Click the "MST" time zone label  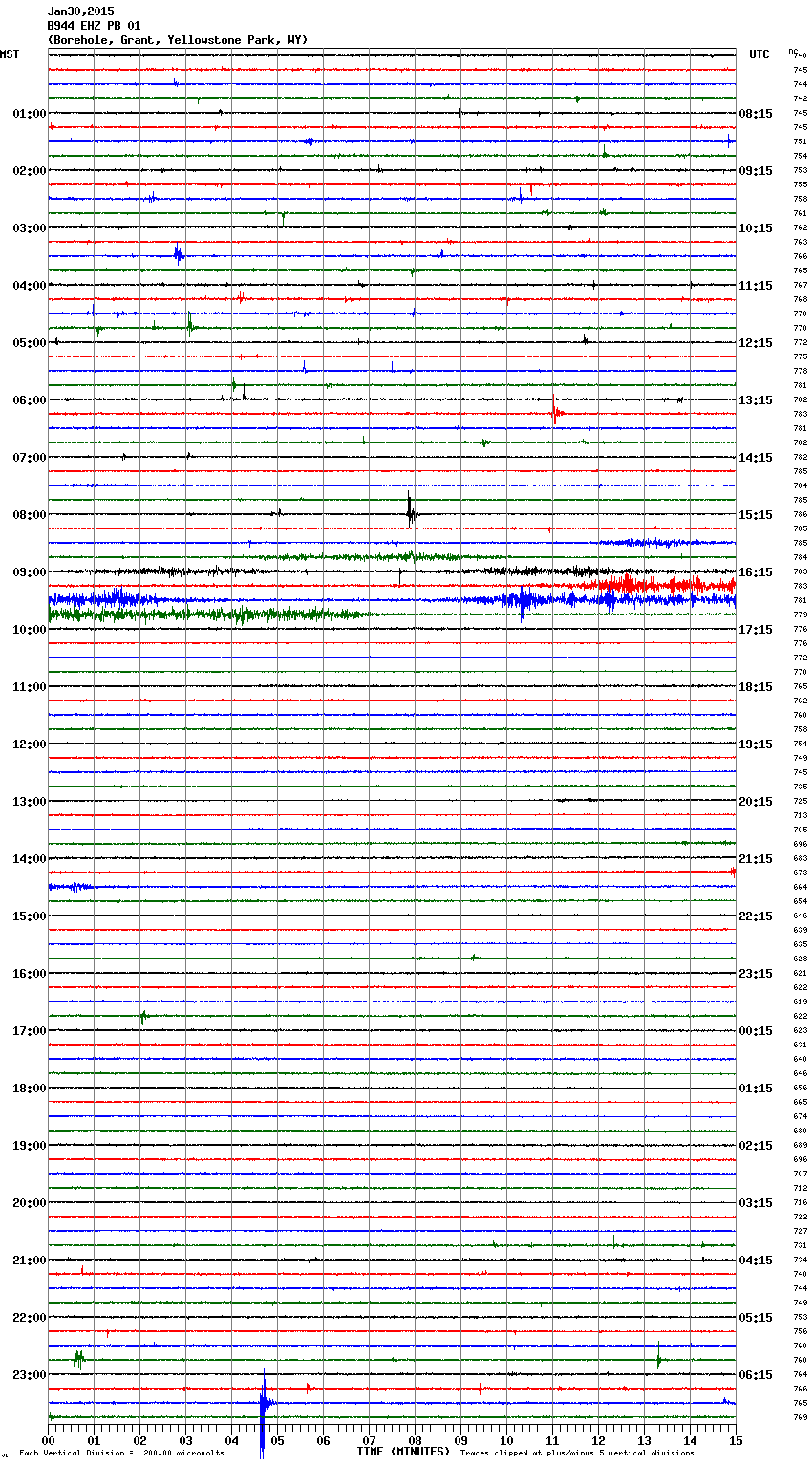tap(10, 54)
